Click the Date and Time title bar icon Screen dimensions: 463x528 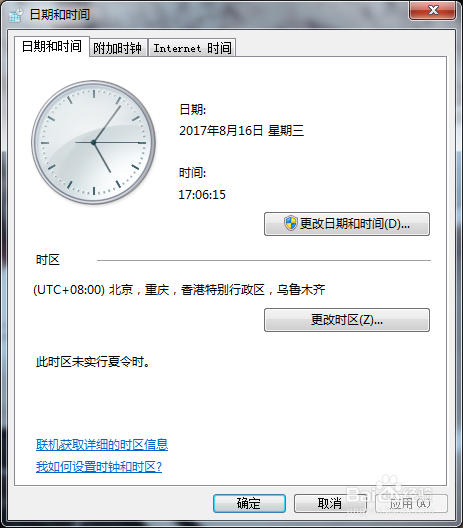pyautogui.click(x=15, y=14)
